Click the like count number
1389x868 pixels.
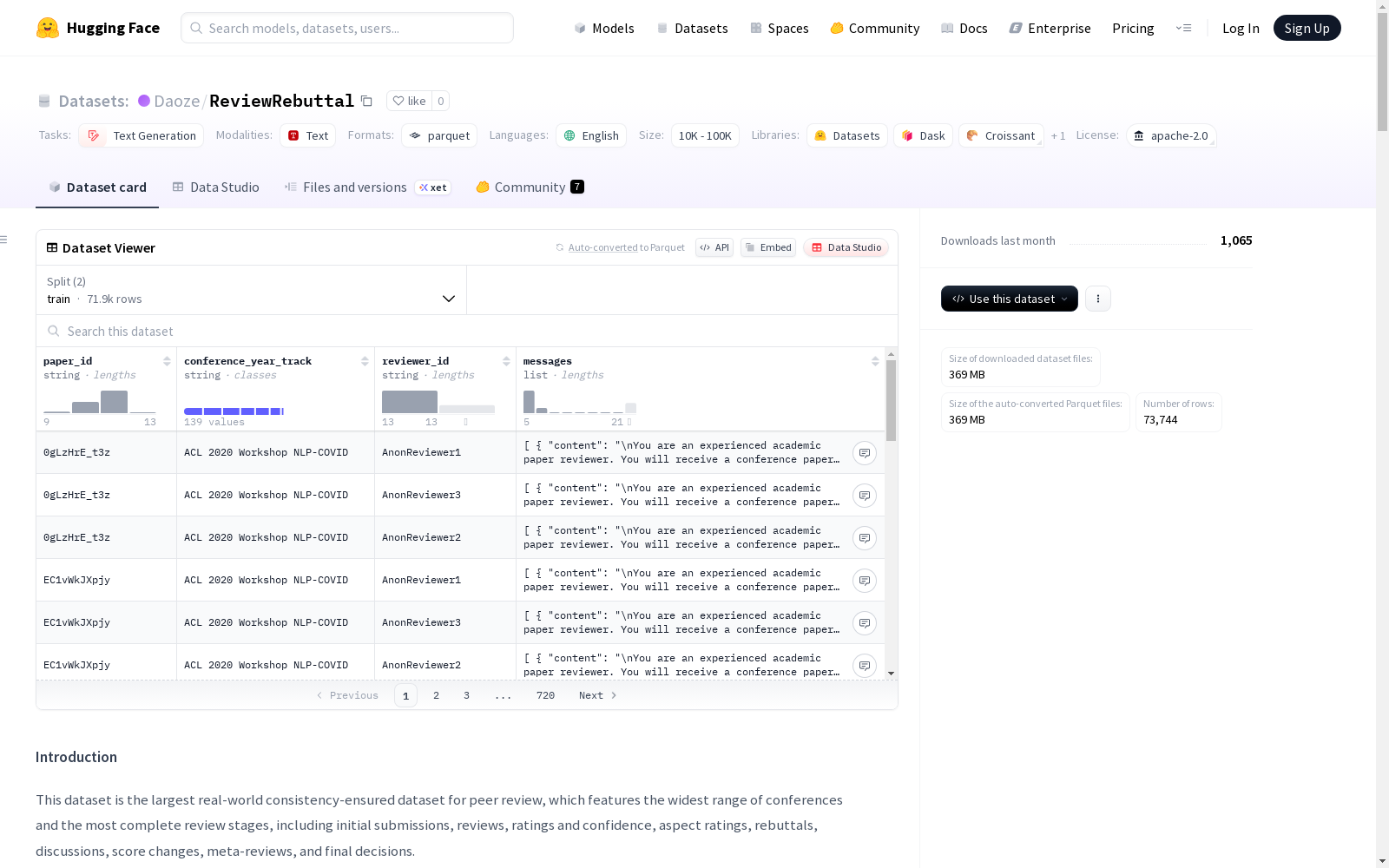[x=440, y=101]
